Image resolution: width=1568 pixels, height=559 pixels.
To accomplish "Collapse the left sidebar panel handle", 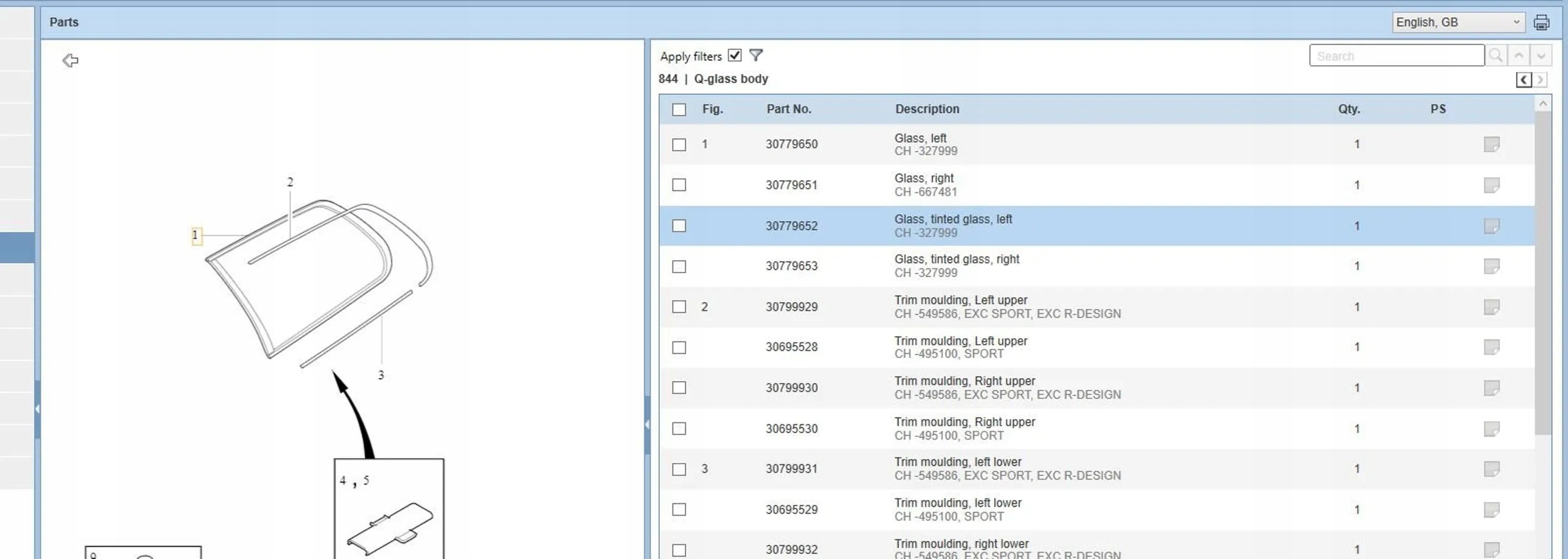I will tap(37, 409).
